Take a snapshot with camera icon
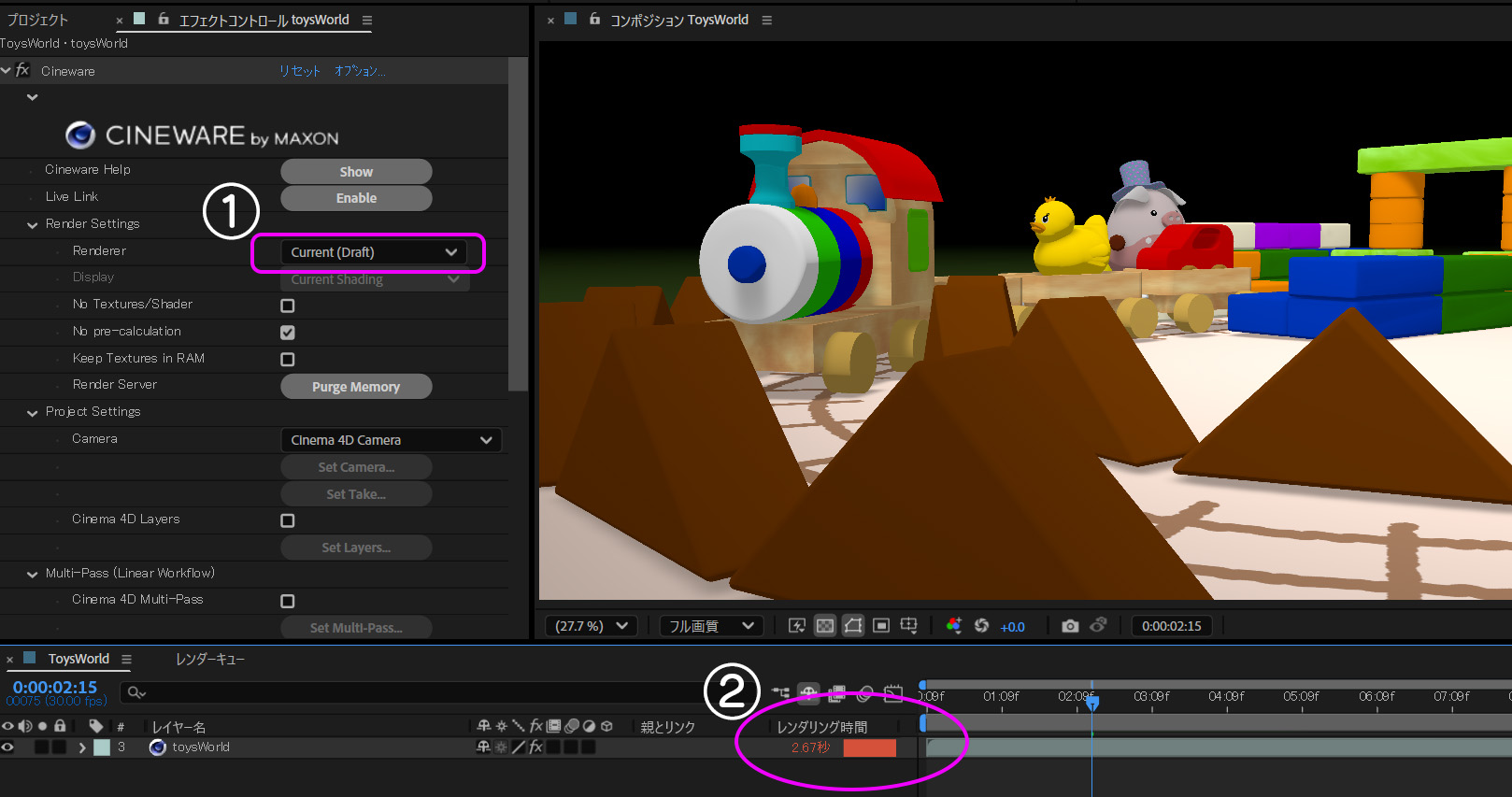This screenshot has width=1512, height=797. point(1070,626)
